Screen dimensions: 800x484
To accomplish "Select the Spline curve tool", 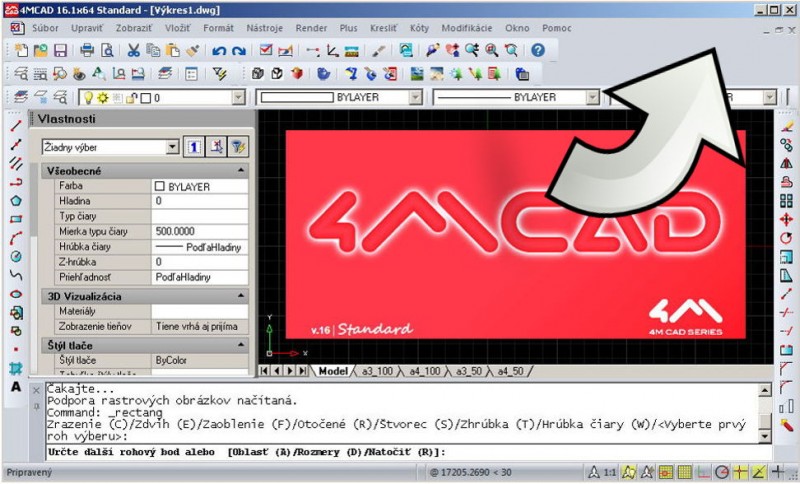I will point(16,275).
